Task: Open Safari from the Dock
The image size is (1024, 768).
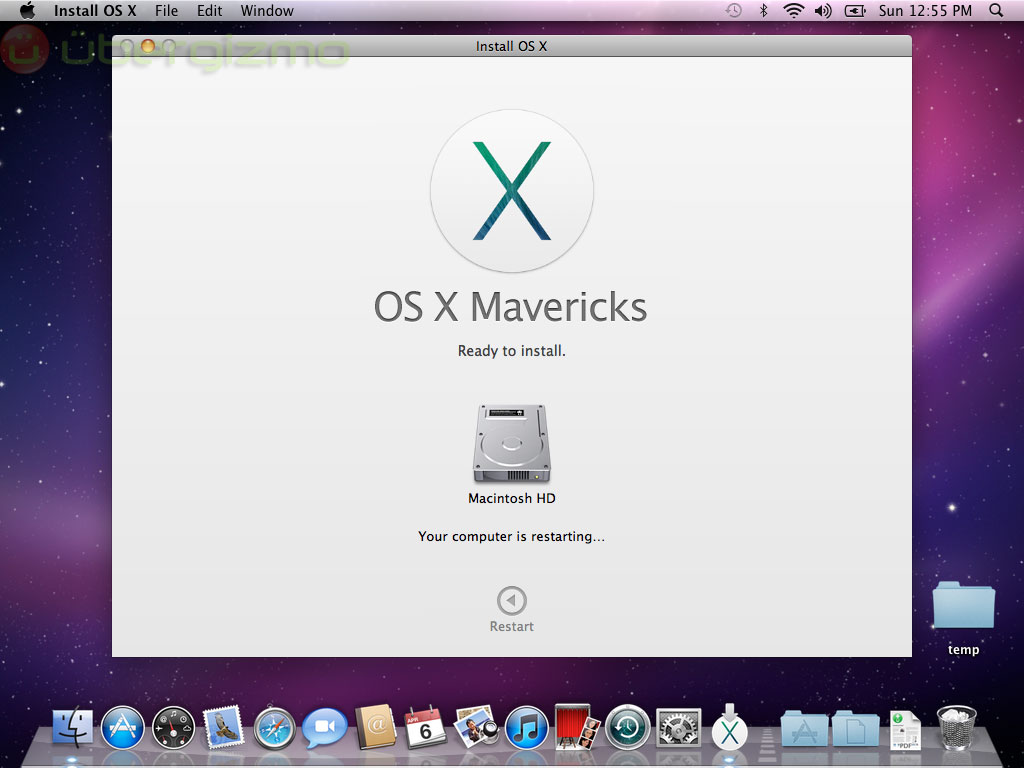Action: (x=275, y=728)
